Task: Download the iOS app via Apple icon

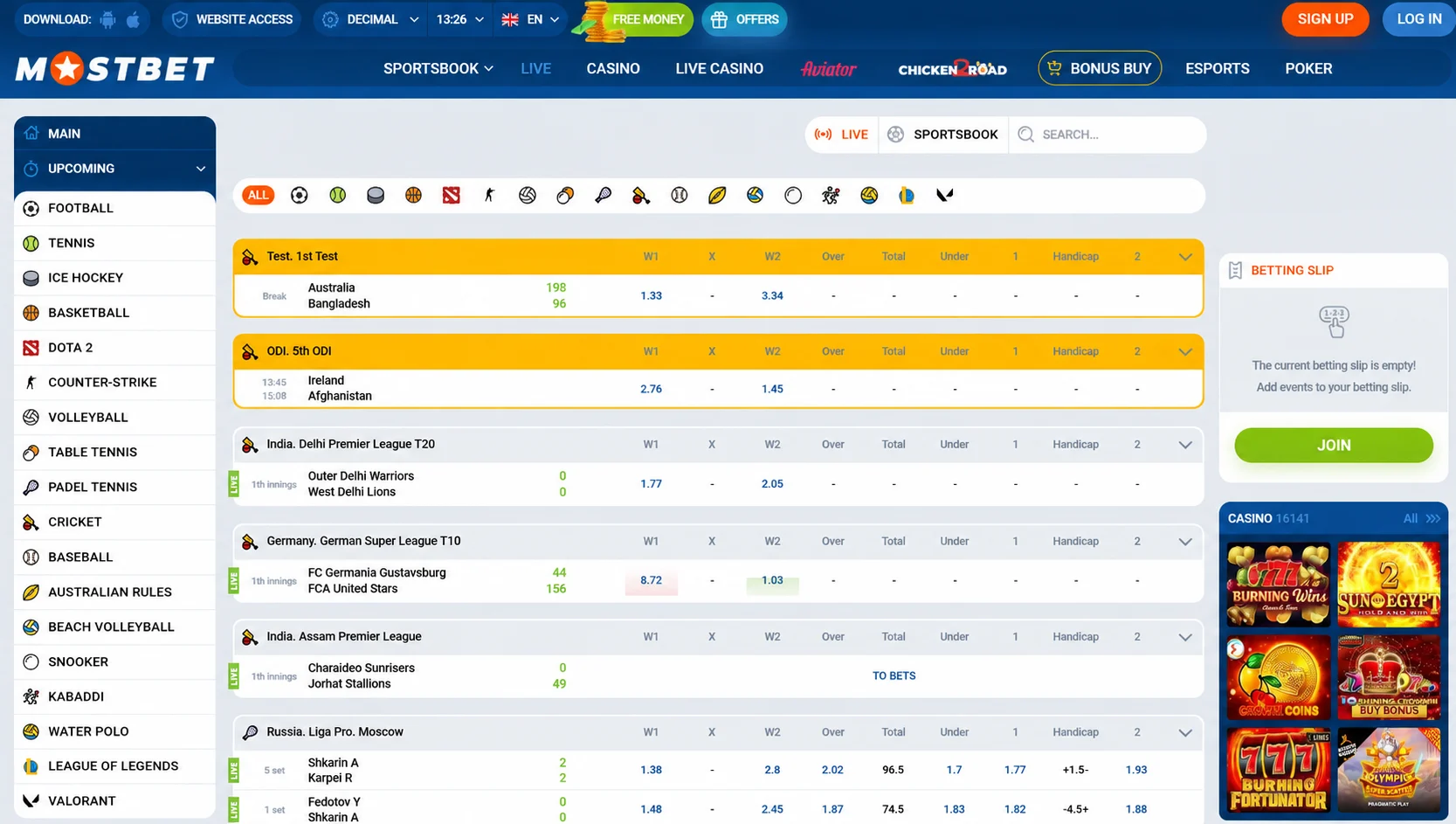Action: (133, 19)
